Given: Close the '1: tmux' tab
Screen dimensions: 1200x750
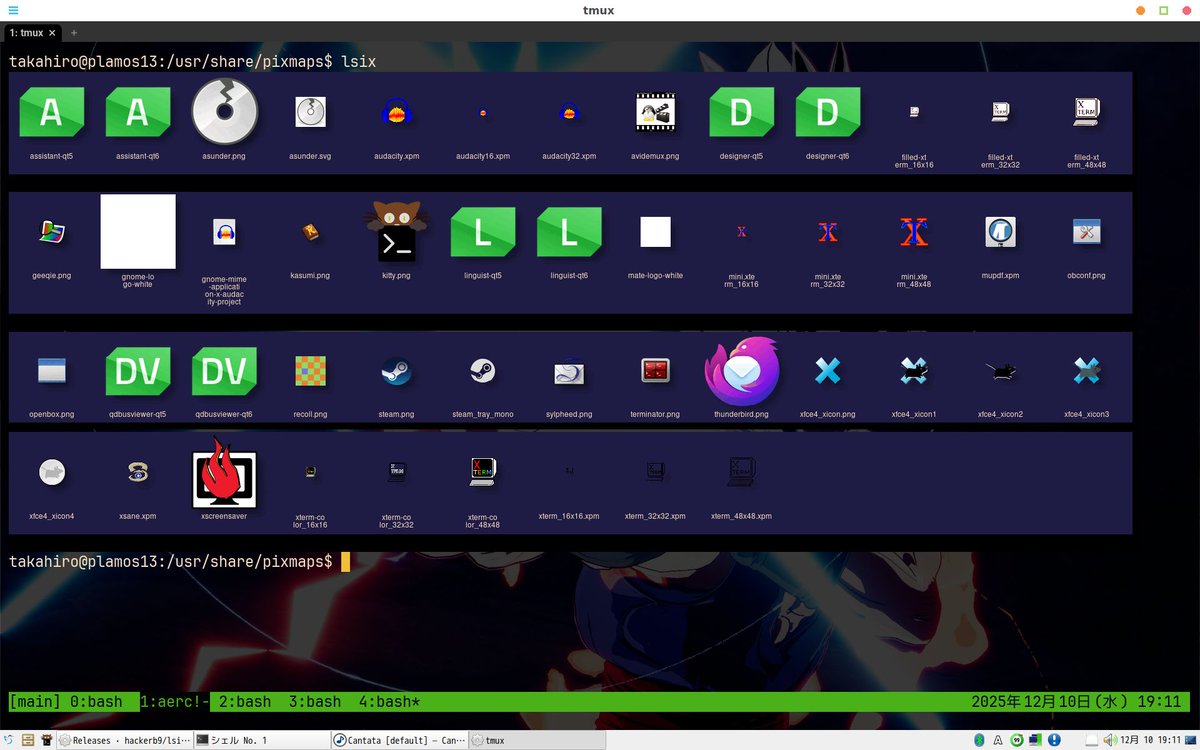Looking at the screenshot, I should (53, 33).
